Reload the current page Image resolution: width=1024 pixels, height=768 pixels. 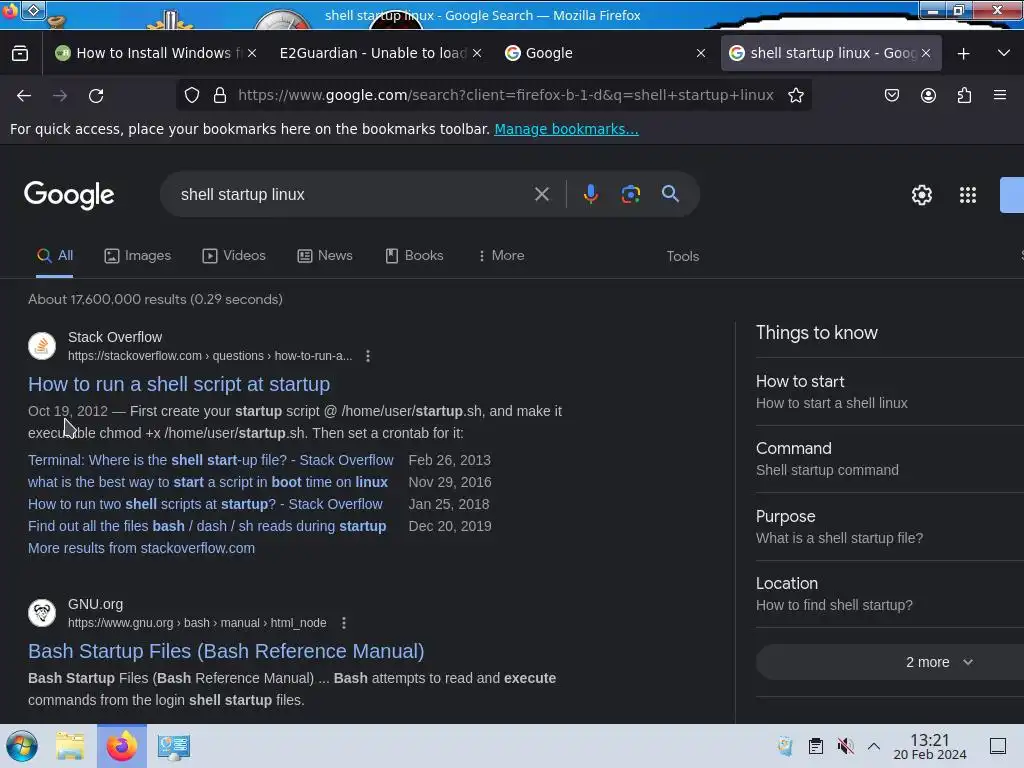click(x=96, y=95)
